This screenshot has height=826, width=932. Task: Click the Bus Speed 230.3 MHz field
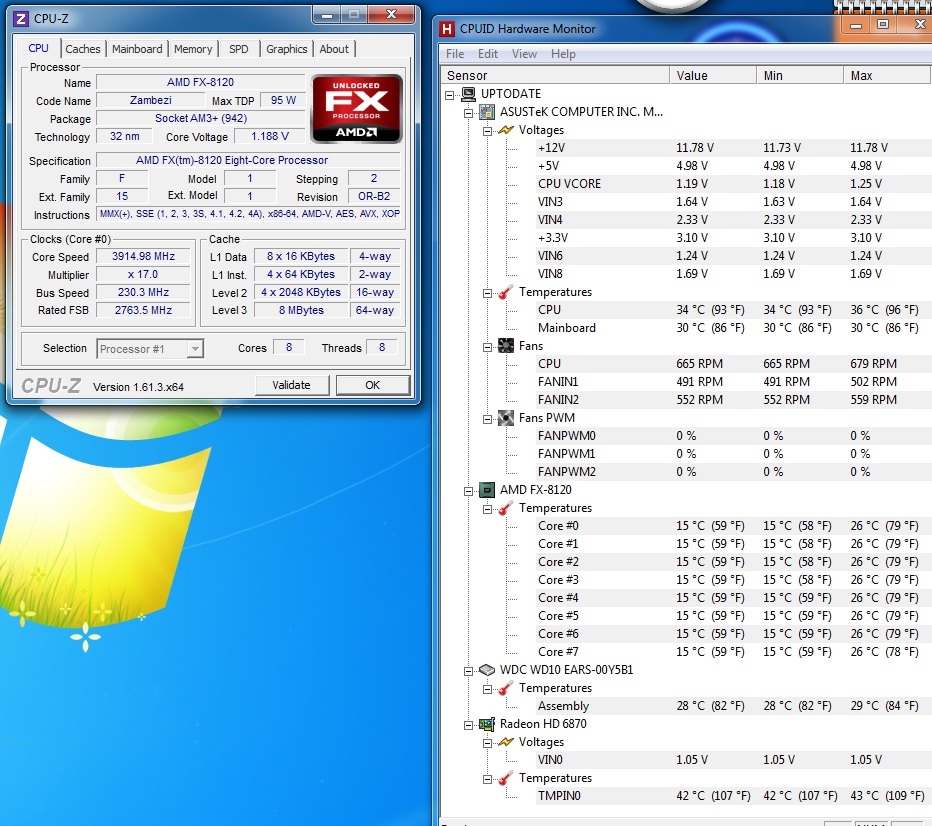coord(143,292)
